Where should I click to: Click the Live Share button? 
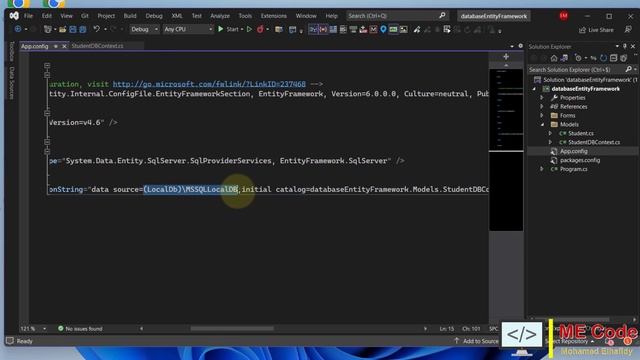[596, 30]
